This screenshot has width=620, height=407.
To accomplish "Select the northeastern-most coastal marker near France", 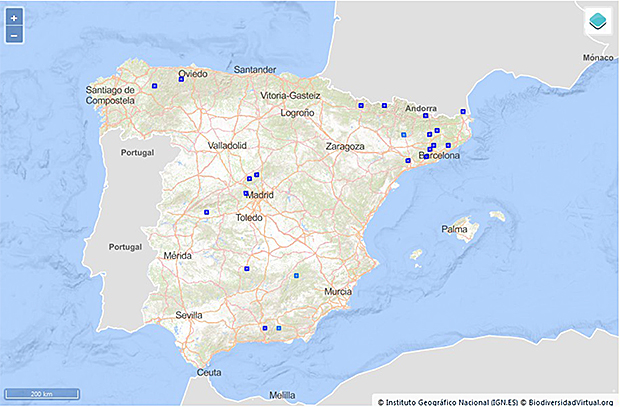I will coord(462,111).
